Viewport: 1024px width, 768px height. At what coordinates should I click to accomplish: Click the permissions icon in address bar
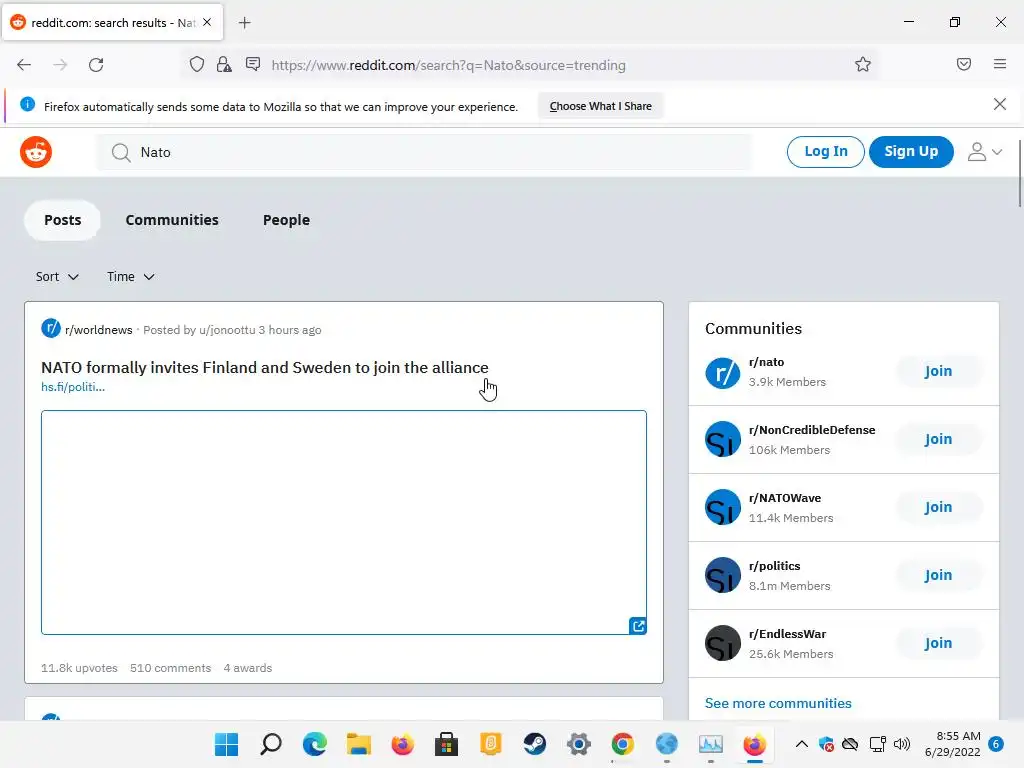click(x=253, y=64)
